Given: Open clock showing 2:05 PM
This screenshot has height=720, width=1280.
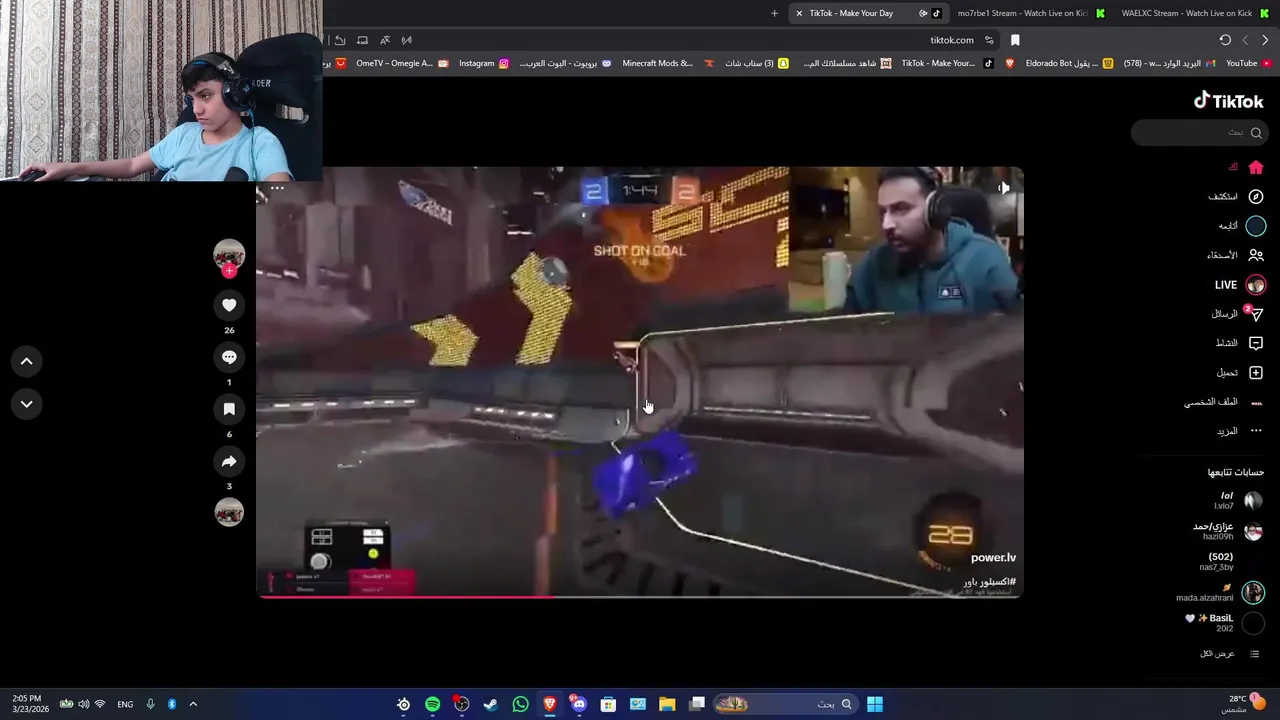Looking at the screenshot, I should (28, 704).
